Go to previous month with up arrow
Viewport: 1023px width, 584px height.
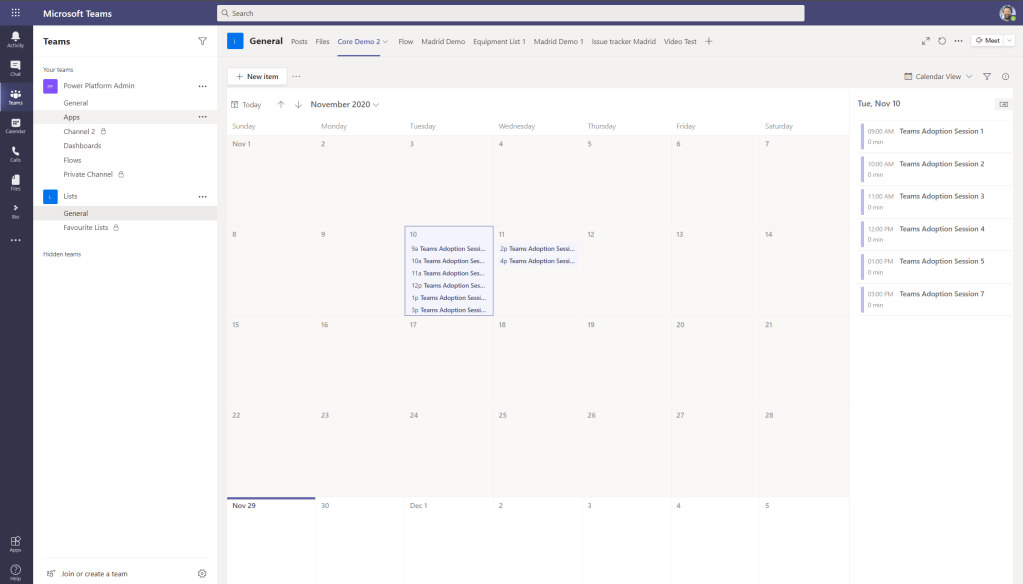(281, 104)
